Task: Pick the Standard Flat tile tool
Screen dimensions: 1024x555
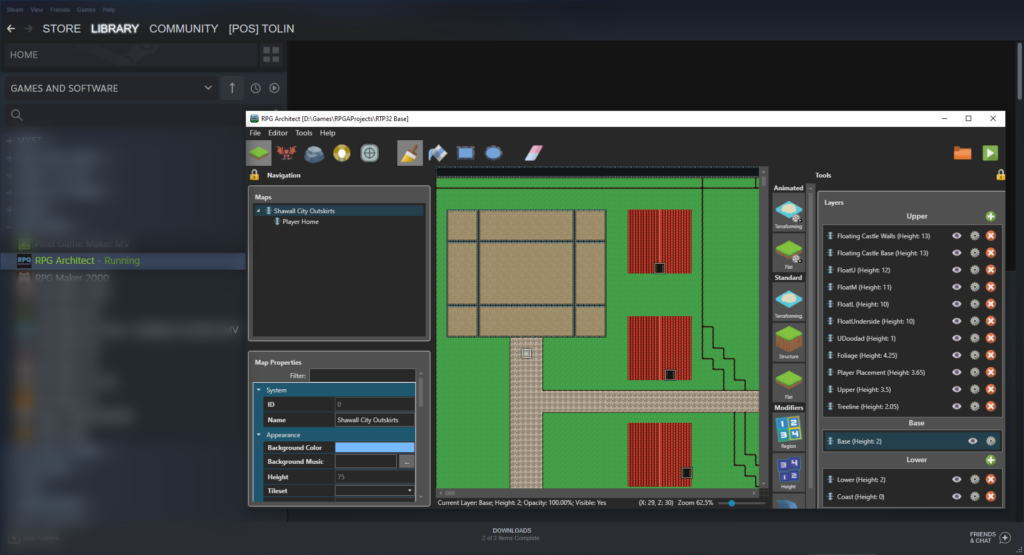Action: pos(788,383)
